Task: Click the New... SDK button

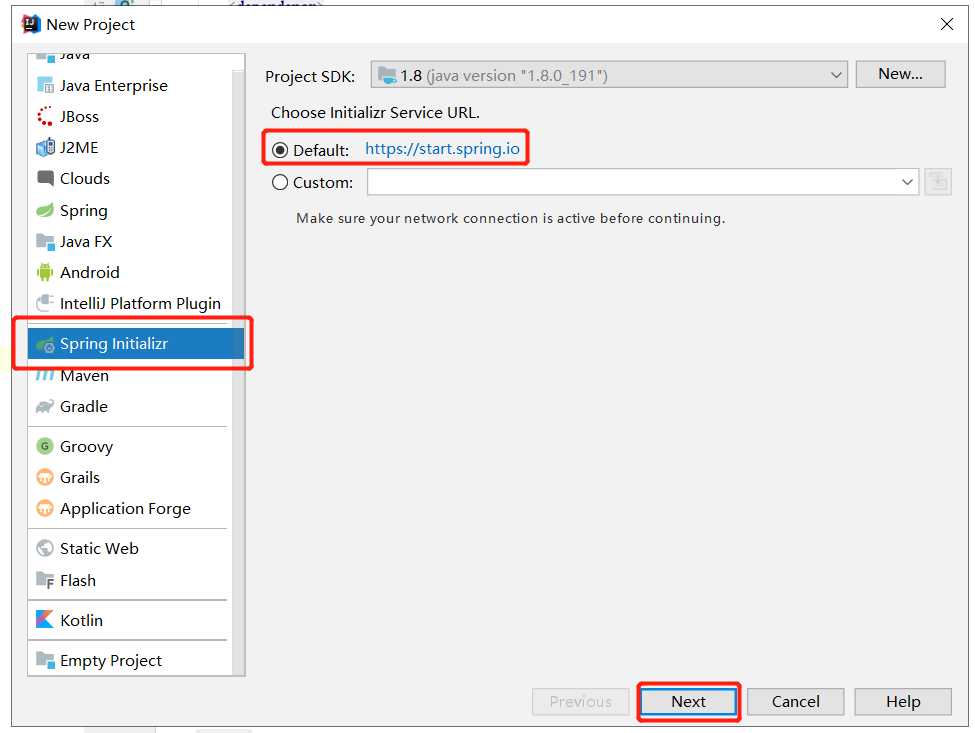Action: click(x=900, y=74)
